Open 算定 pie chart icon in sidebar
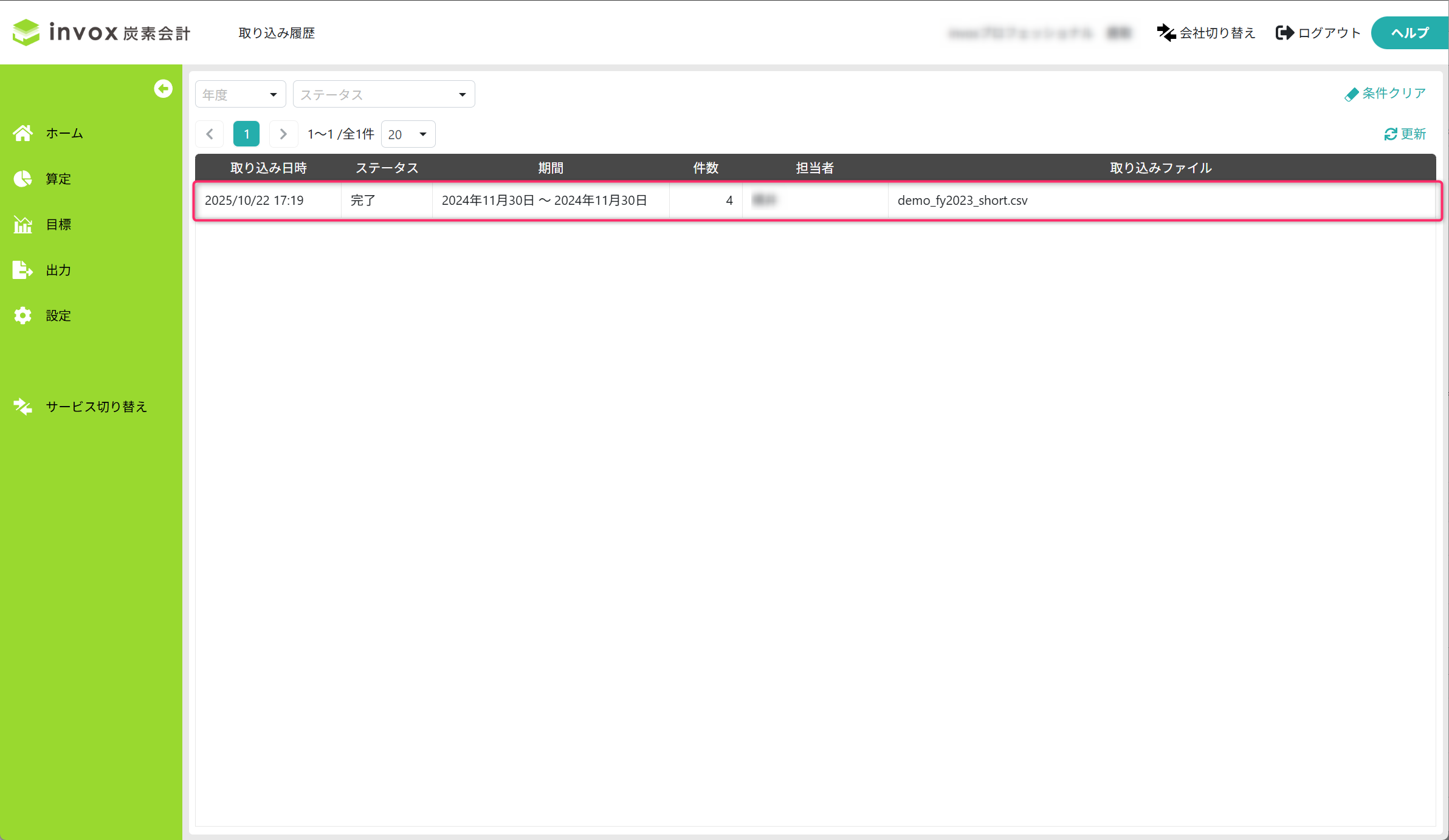Screen dimensions: 1449x840 tap(23, 179)
